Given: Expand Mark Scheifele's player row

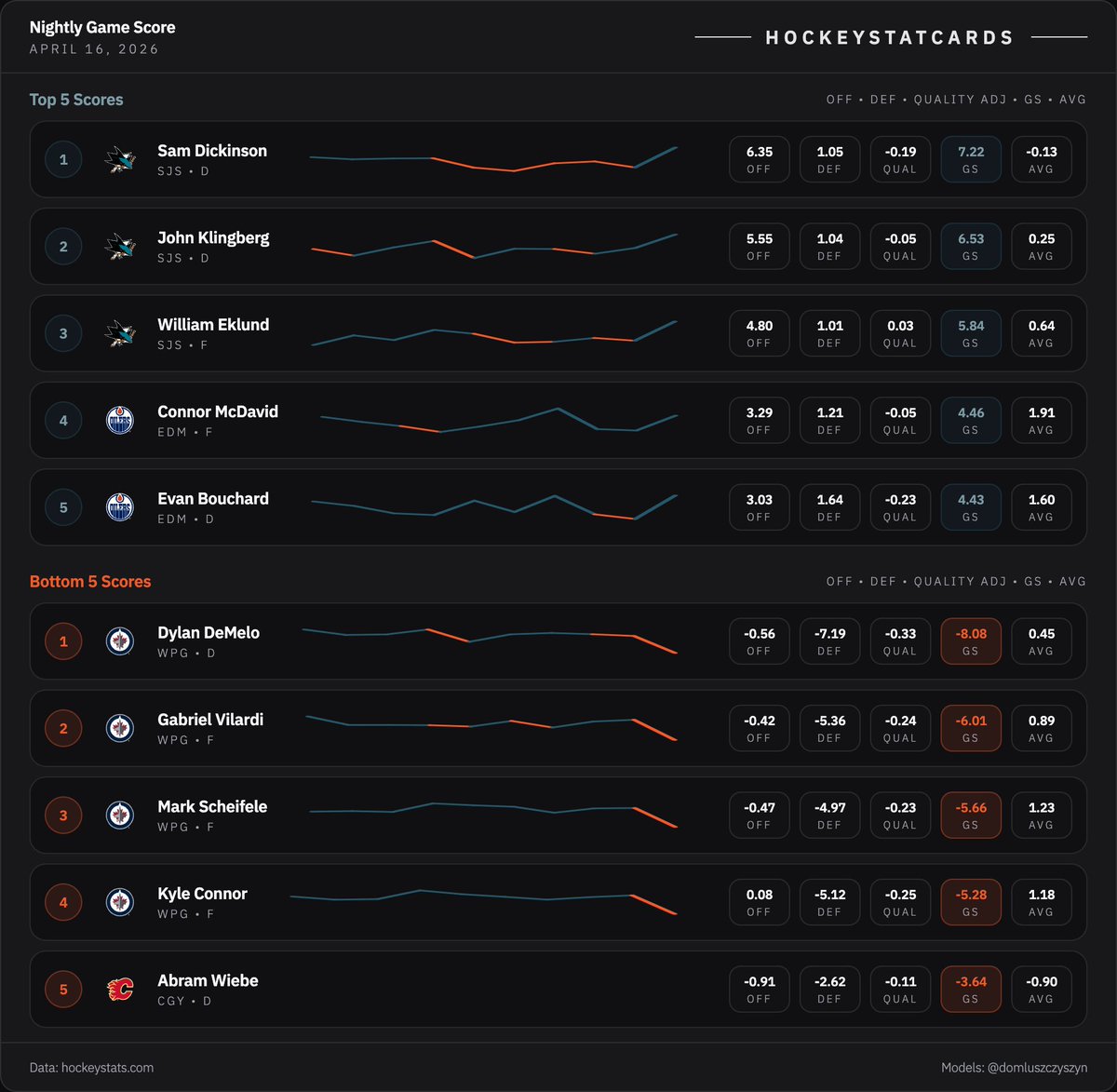Looking at the screenshot, I should point(558,815).
